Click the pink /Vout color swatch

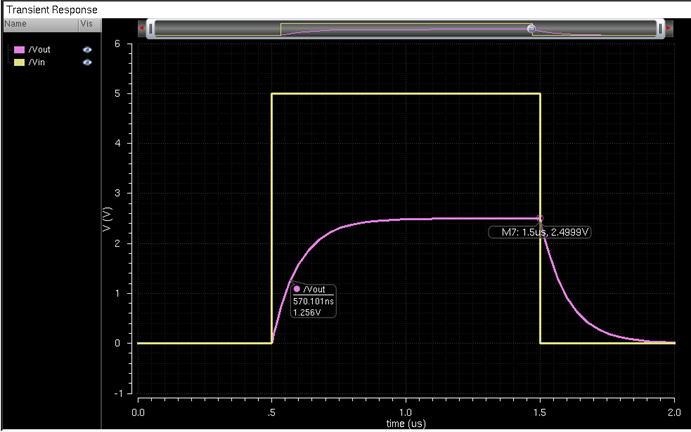pos(18,49)
